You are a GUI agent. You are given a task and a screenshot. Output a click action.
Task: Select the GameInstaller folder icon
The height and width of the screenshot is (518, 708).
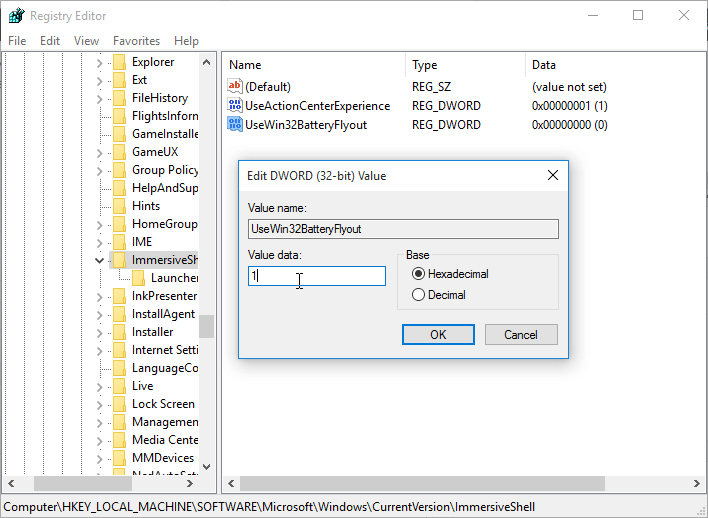point(120,134)
